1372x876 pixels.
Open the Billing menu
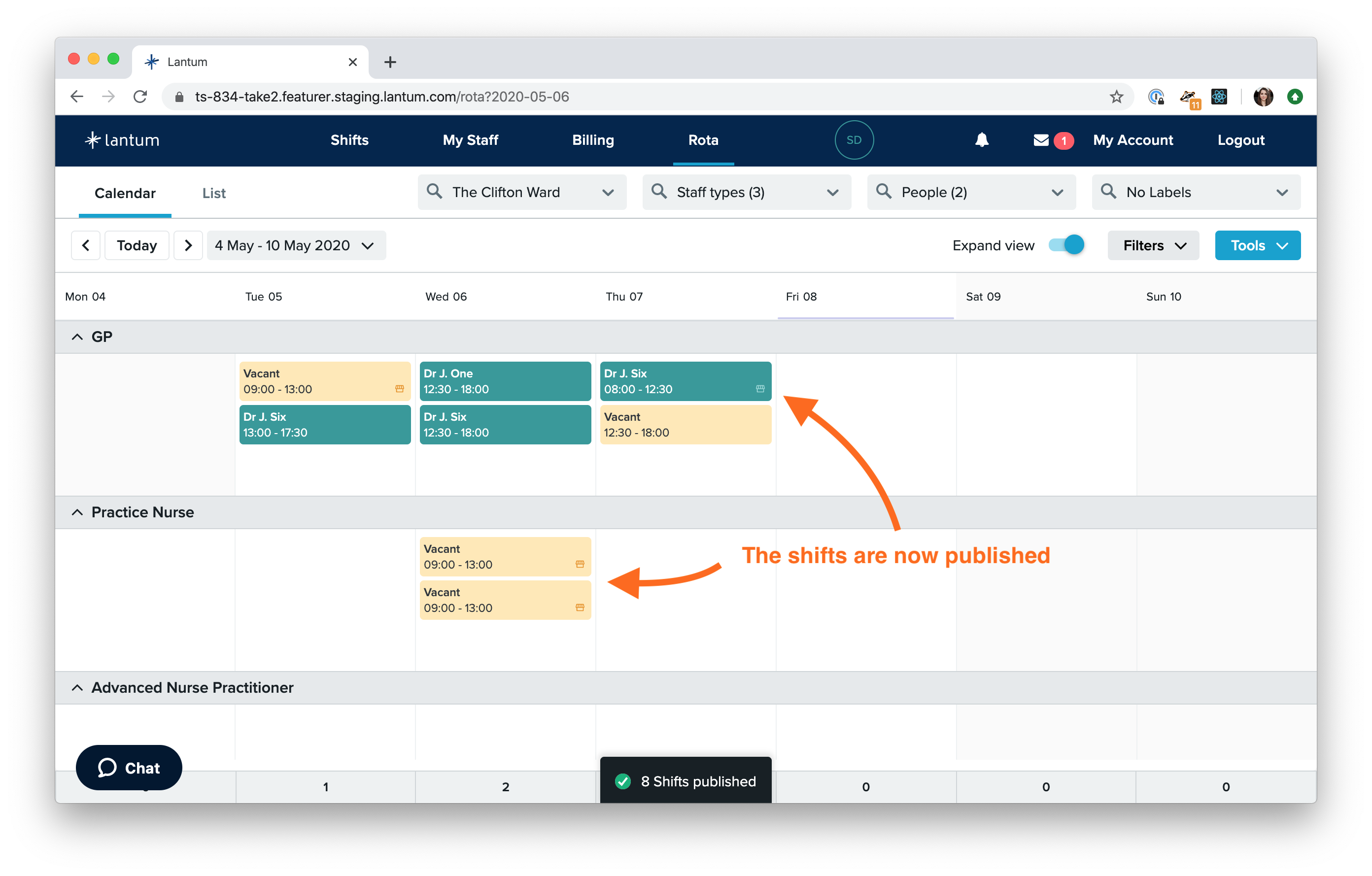593,140
